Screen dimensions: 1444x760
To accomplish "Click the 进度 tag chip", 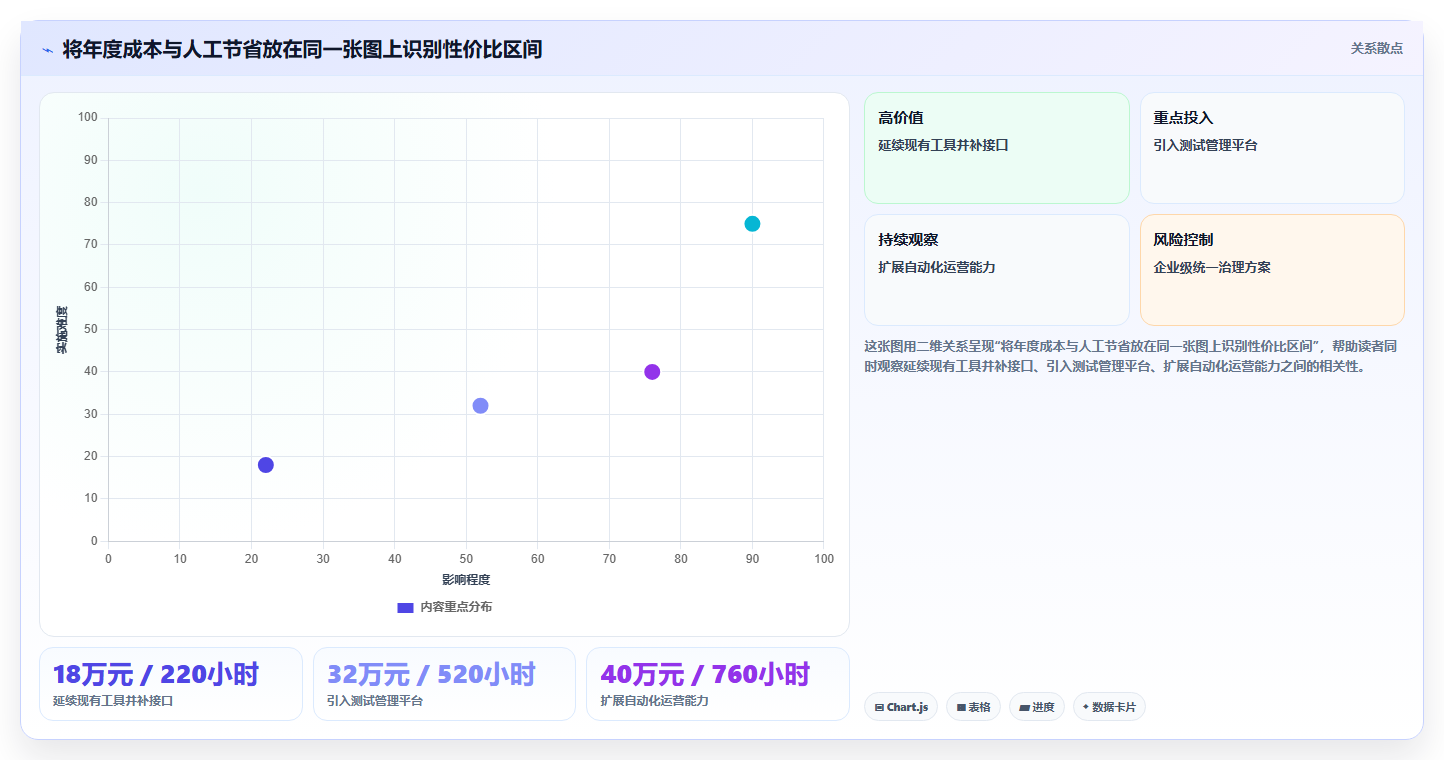I will click(x=1036, y=707).
